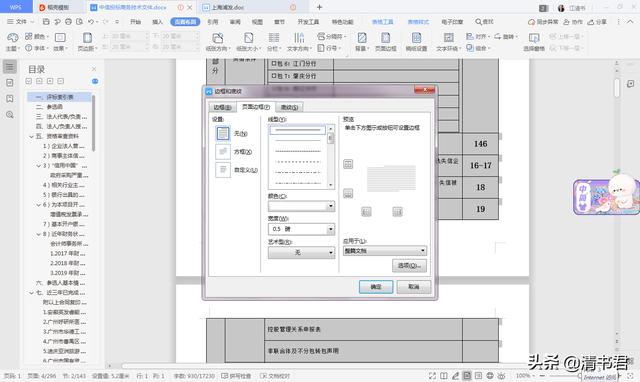Screen dimensions: 640x382
Task: Open the new tab plus button
Action: [x=320, y=7]
